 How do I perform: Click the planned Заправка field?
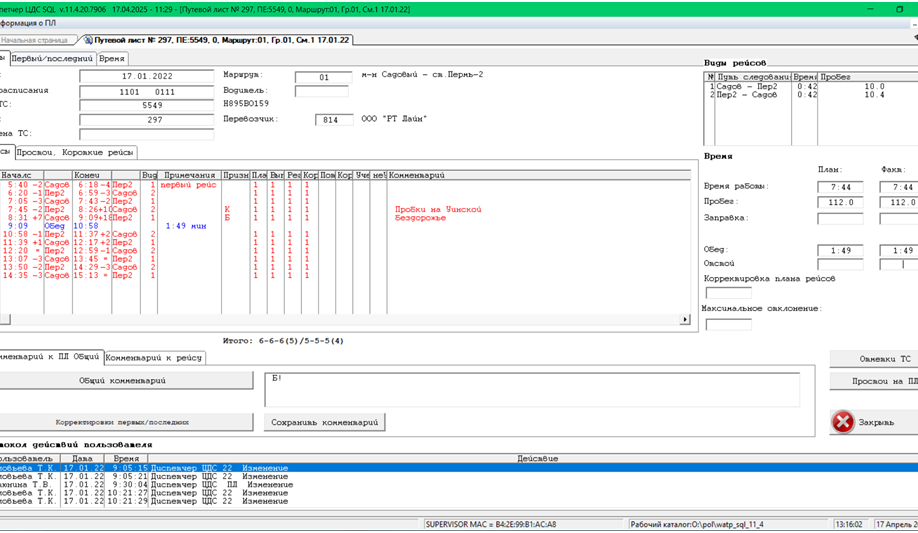[x=840, y=219]
